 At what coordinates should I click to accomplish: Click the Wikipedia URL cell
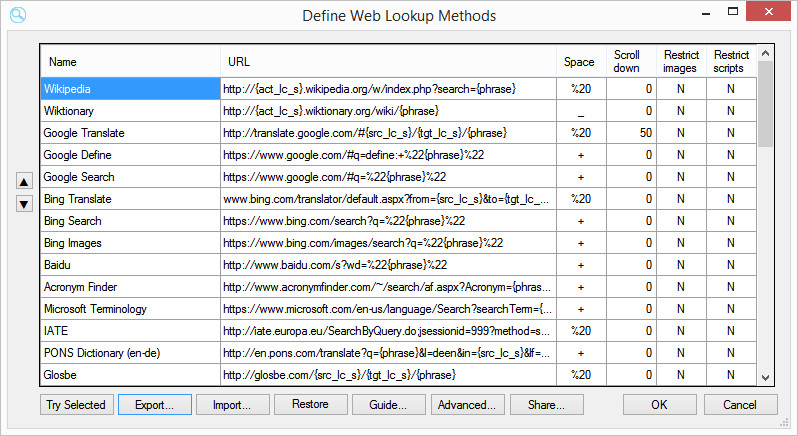pos(388,89)
